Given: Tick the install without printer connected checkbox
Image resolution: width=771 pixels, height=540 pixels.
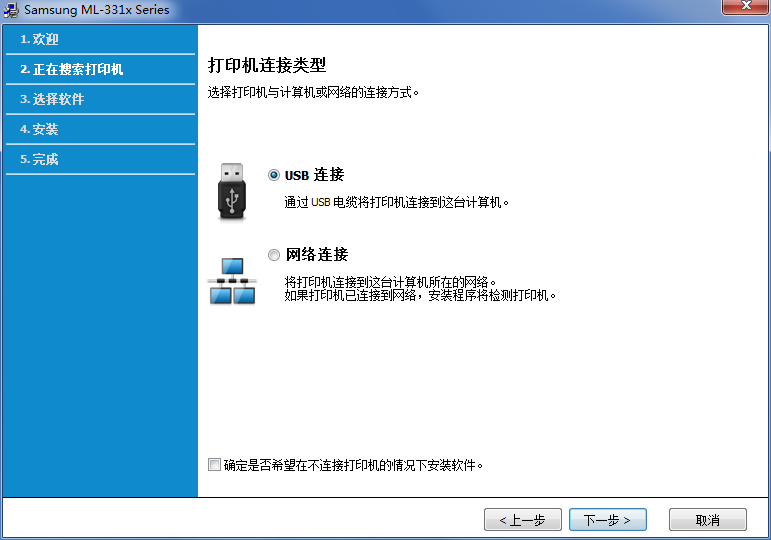Looking at the screenshot, I should pyautogui.click(x=214, y=464).
